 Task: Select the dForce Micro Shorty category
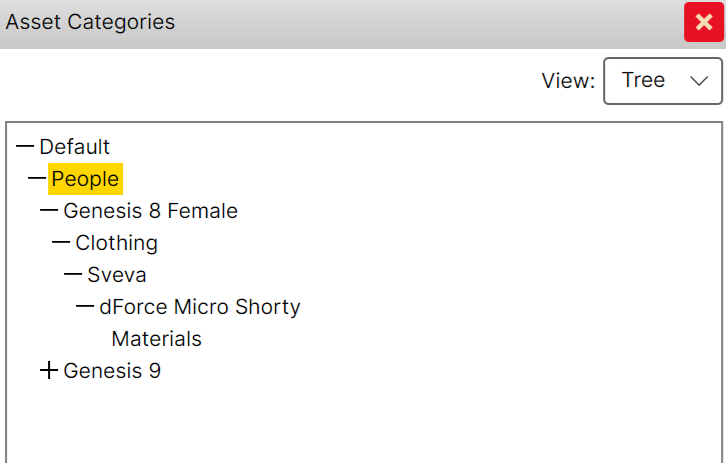200,307
